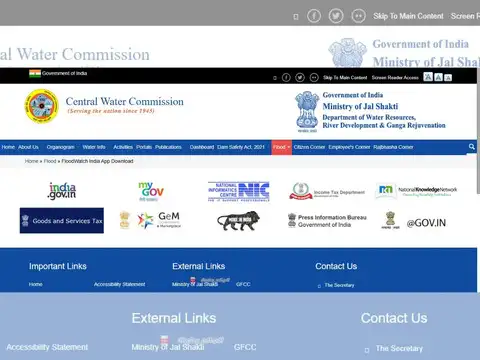Click The Secretary in the dark blue footer
The width and height of the screenshot is (480, 360).
click(x=339, y=285)
